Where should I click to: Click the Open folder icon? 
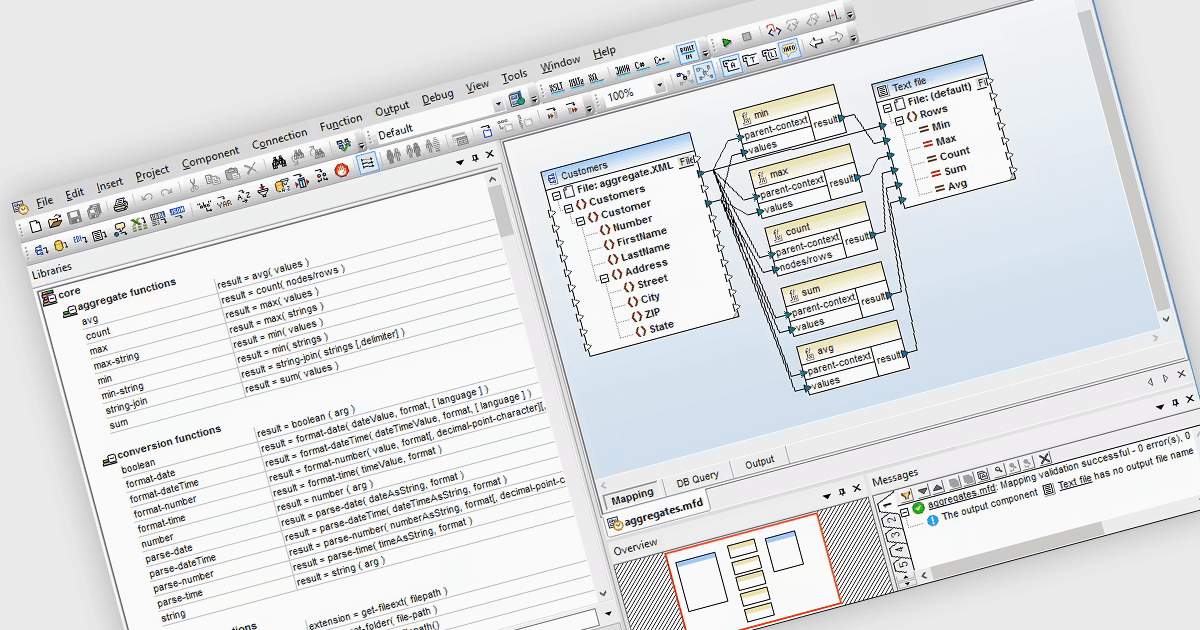[x=55, y=220]
